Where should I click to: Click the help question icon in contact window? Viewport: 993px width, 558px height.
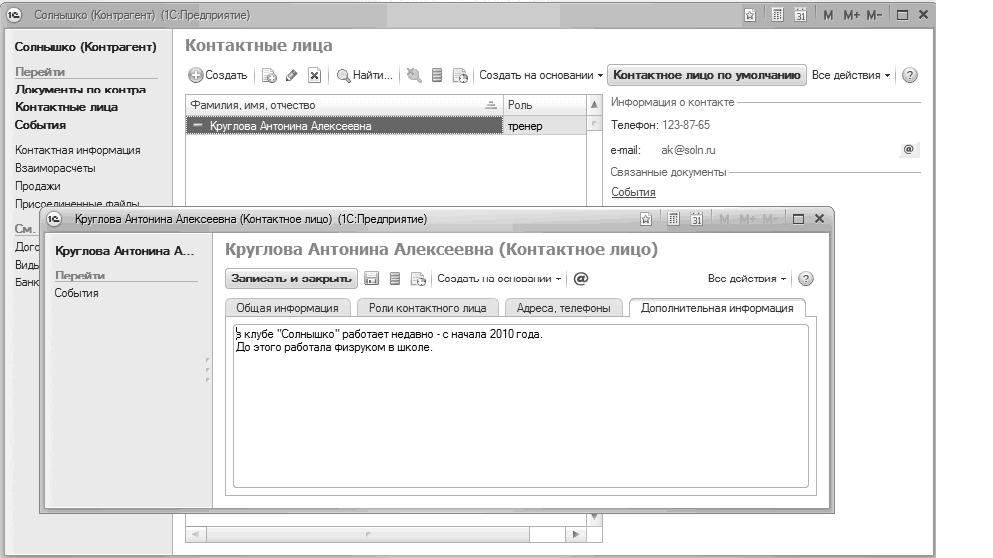click(x=806, y=279)
